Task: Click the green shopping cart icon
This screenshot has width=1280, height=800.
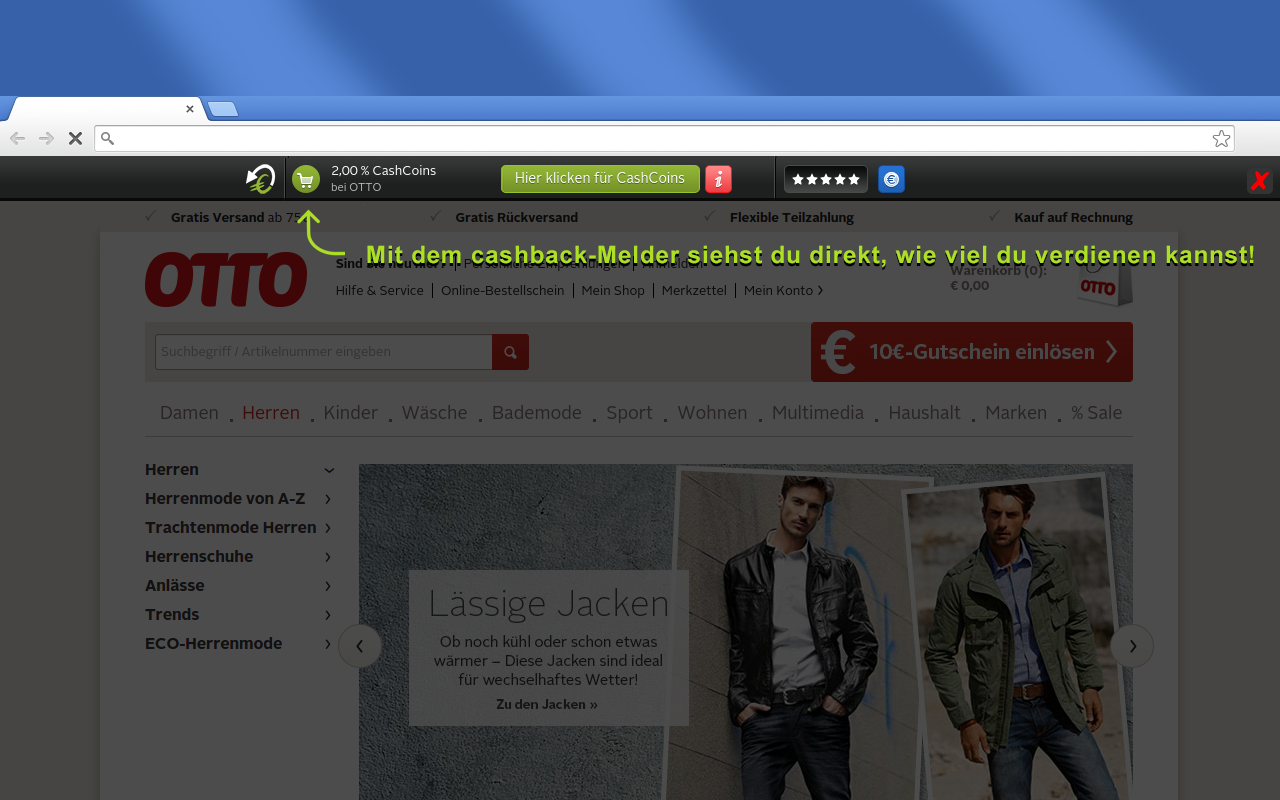Action: point(306,179)
